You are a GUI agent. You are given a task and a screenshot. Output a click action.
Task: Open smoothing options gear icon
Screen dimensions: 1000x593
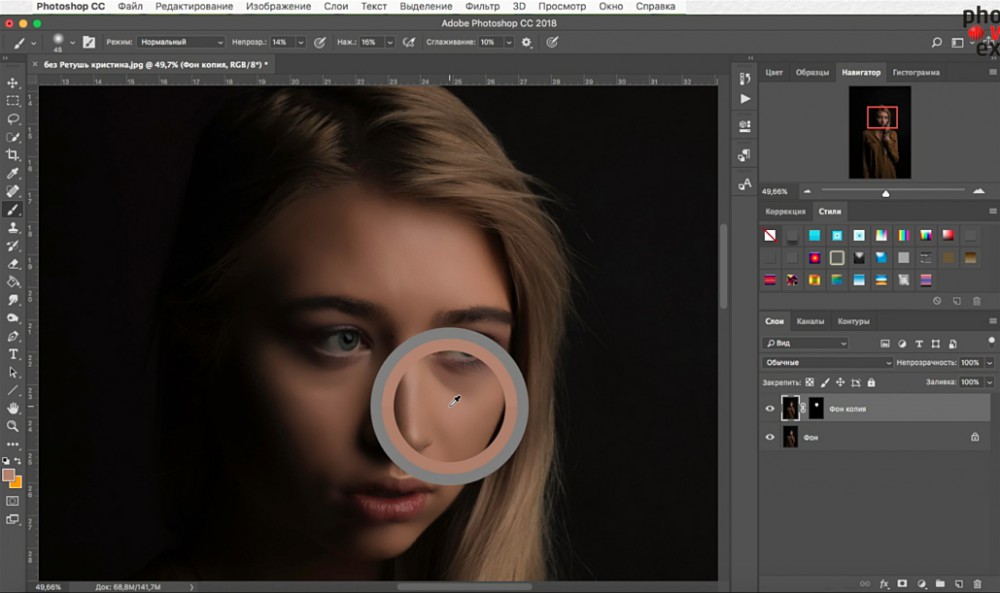[x=526, y=42]
